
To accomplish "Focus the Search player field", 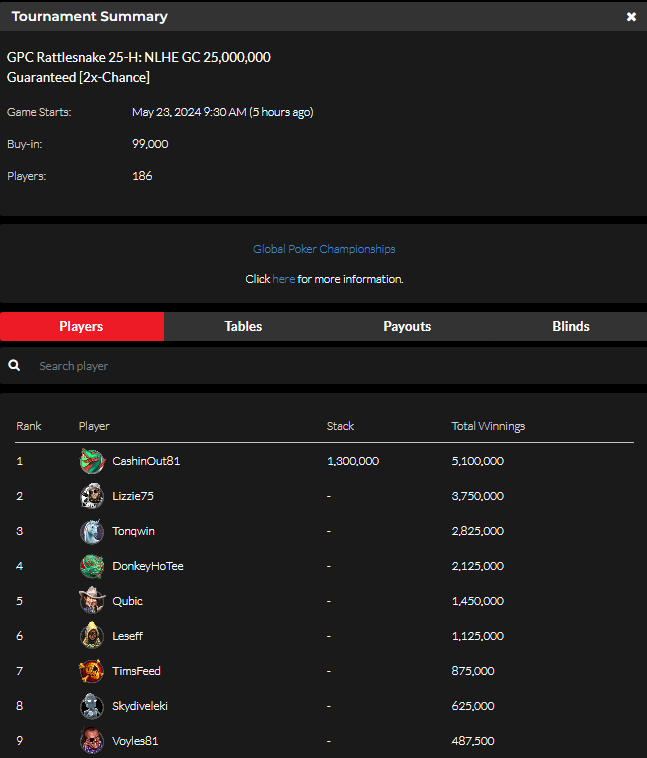I will coord(324,366).
